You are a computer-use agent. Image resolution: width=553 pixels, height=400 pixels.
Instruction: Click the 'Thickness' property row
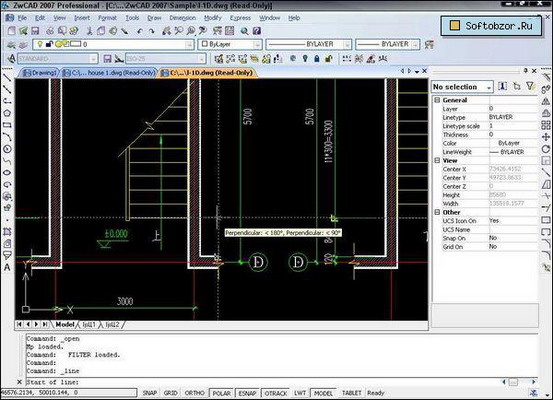pyautogui.click(x=490, y=135)
